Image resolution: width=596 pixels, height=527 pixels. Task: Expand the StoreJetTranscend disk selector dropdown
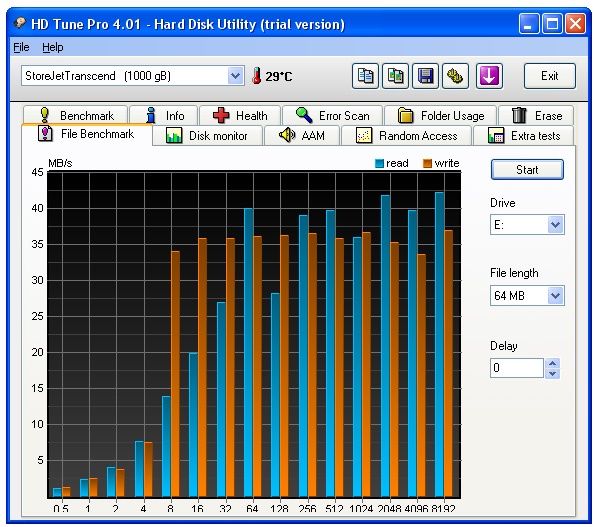(x=235, y=76)
